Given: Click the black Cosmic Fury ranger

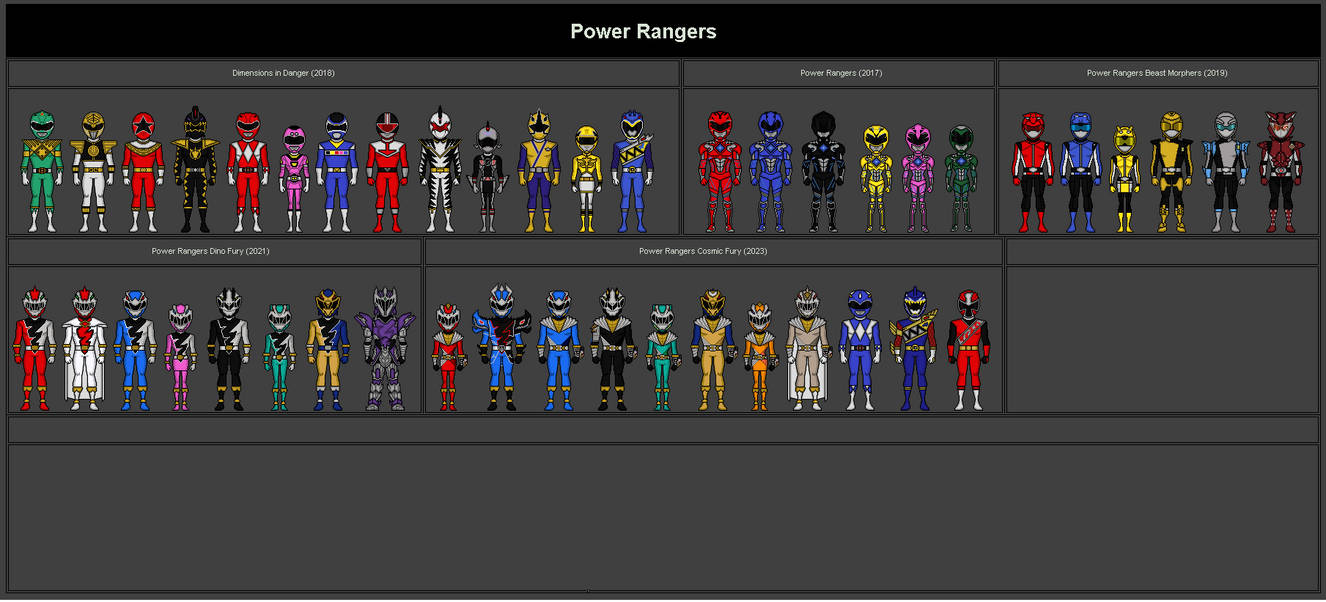Looking at the screenshot, I should coord(611,349).
